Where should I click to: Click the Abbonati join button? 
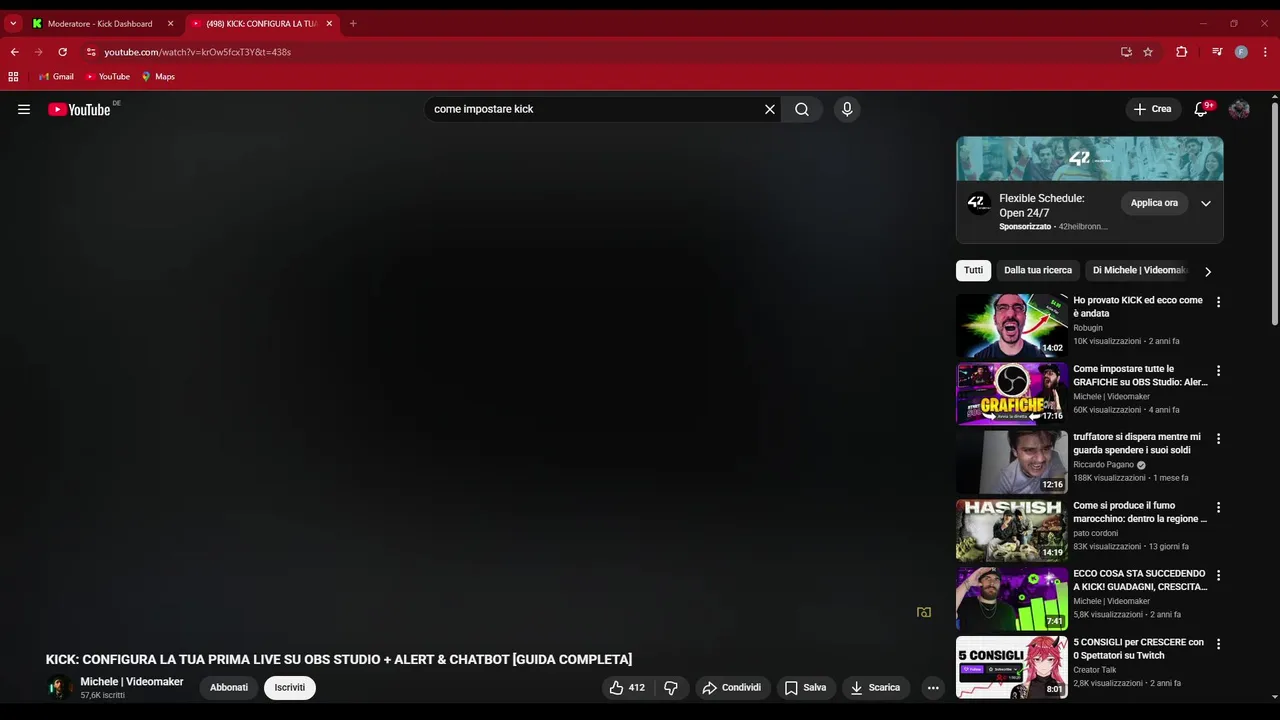(x=229, y=688)
